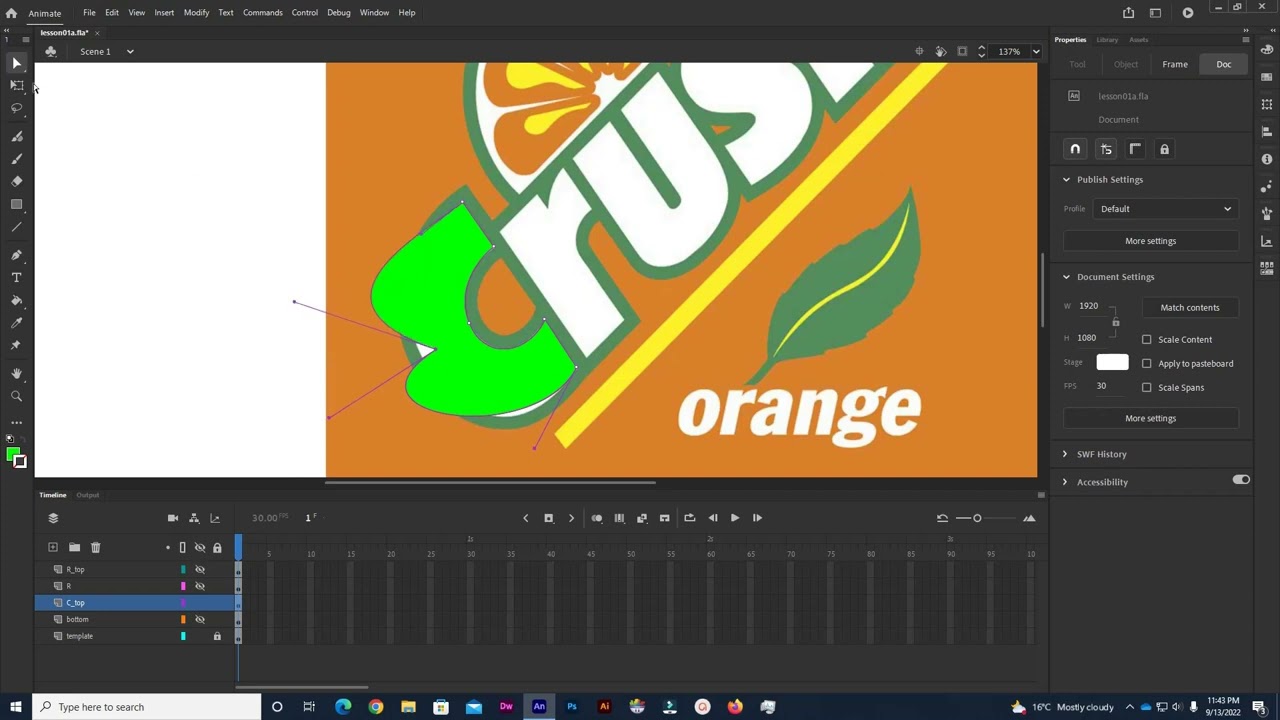This screenshot has height=720, width=1280.
Task: Click More settings under Publish Settings
Action: point(1150,241)
